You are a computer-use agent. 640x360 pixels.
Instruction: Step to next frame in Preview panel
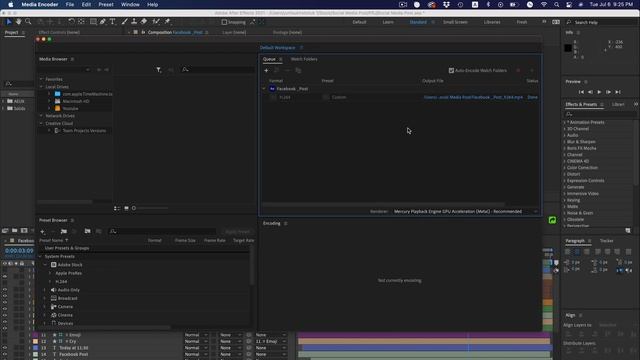(x=609, y=92)
